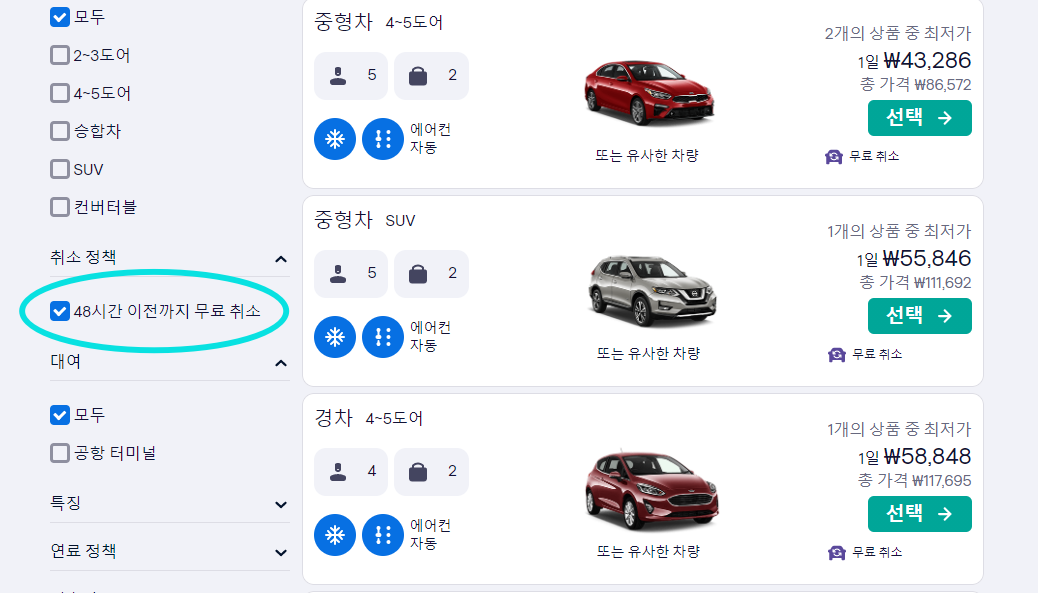Viewport: 1038px width, 593px height.
Task: Uncheck the 48시간 이전까지 무료 취소 checkbox
Action: point(59,311)
